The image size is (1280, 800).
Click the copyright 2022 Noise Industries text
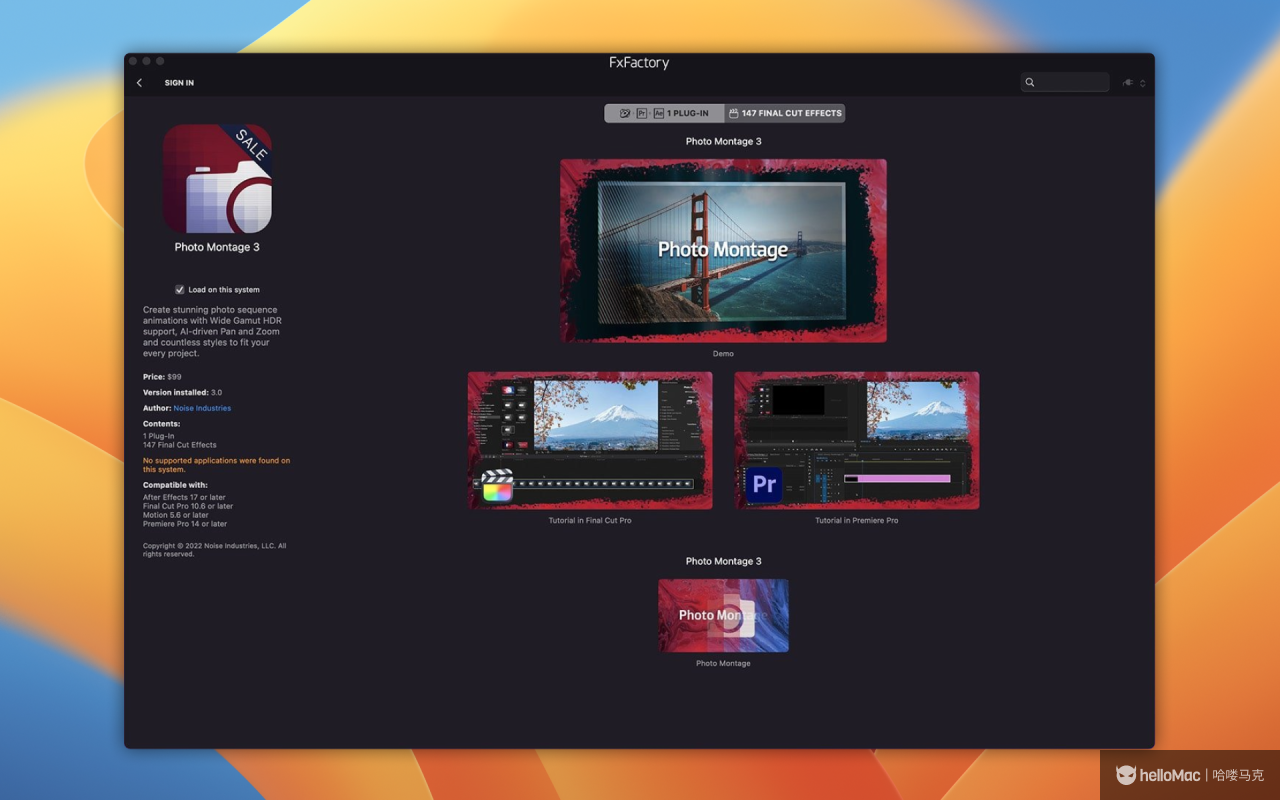pos(215,550)
